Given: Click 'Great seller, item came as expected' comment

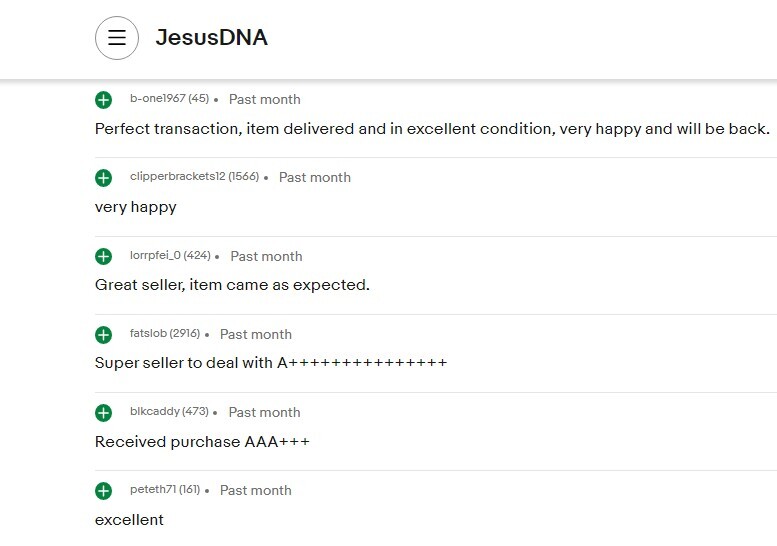Looking at the screenshot, I should pos(232,285).
